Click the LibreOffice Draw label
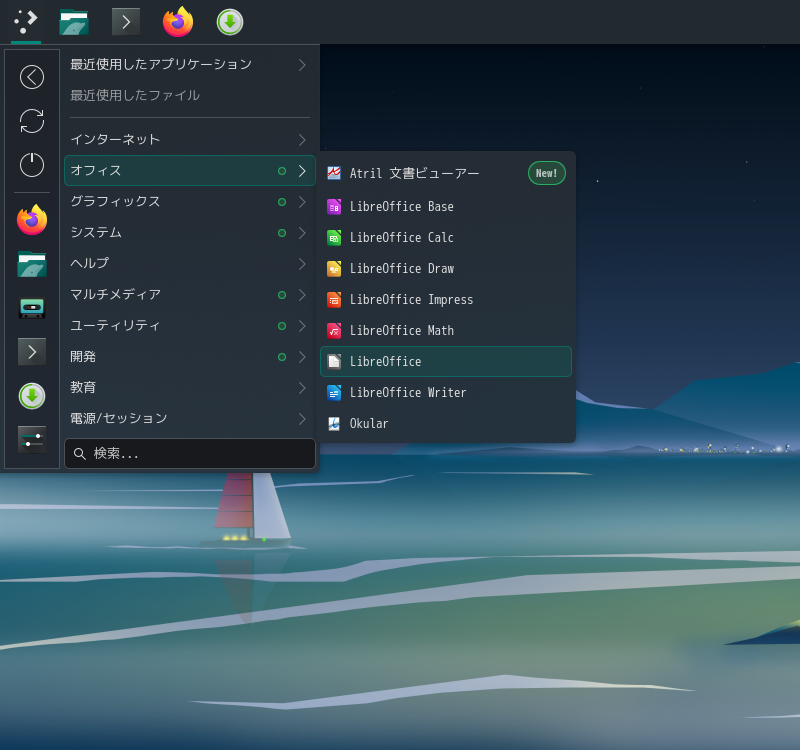 click(x=402, y=269)
